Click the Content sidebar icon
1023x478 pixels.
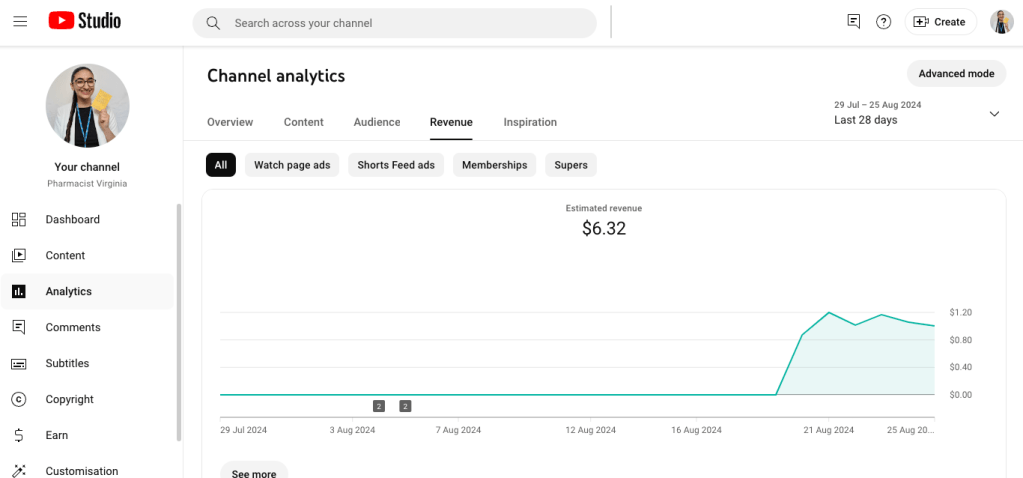19,256
